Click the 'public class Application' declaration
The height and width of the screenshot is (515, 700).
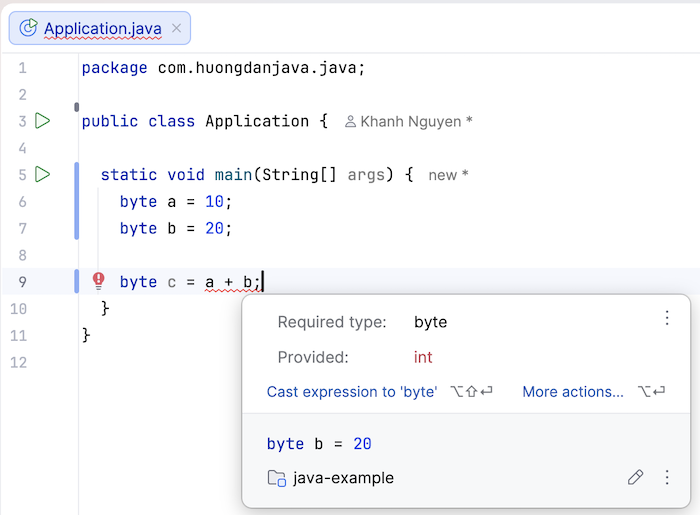coord(195,121)
